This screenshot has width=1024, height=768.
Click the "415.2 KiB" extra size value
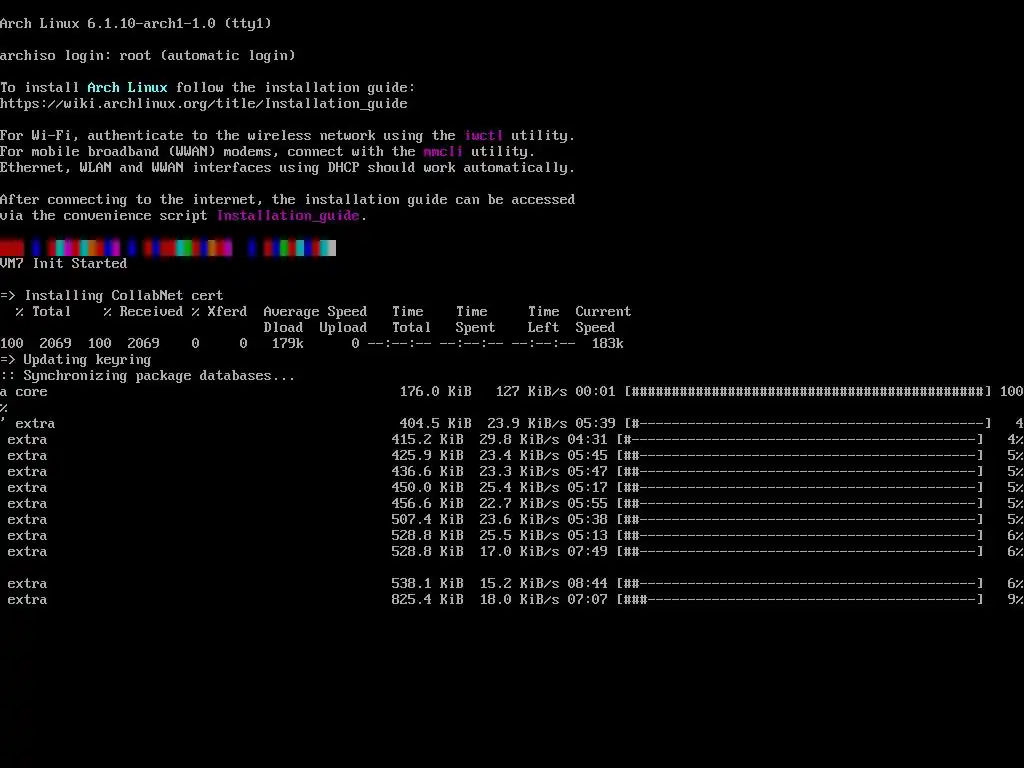pos(428,440)
